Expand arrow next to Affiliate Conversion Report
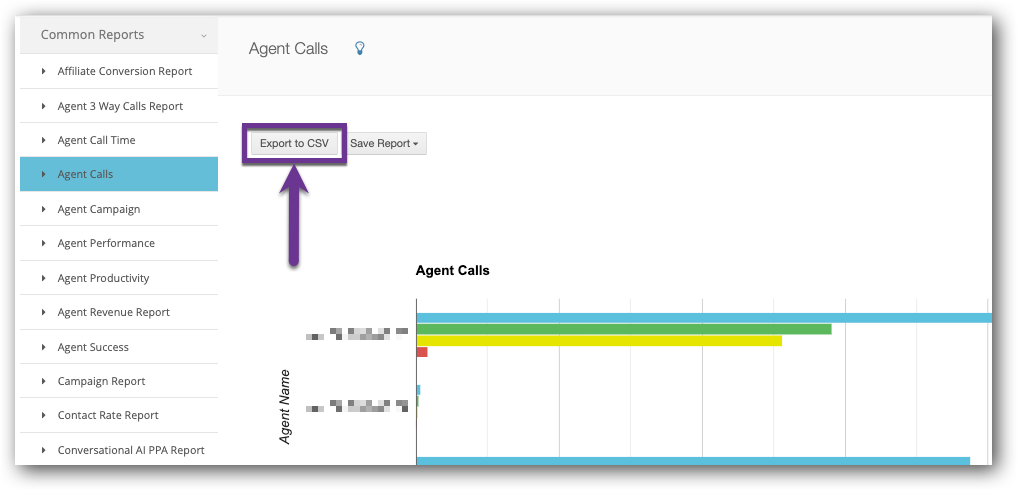This screenshot has height=490, width=1017. coord(43,71)
